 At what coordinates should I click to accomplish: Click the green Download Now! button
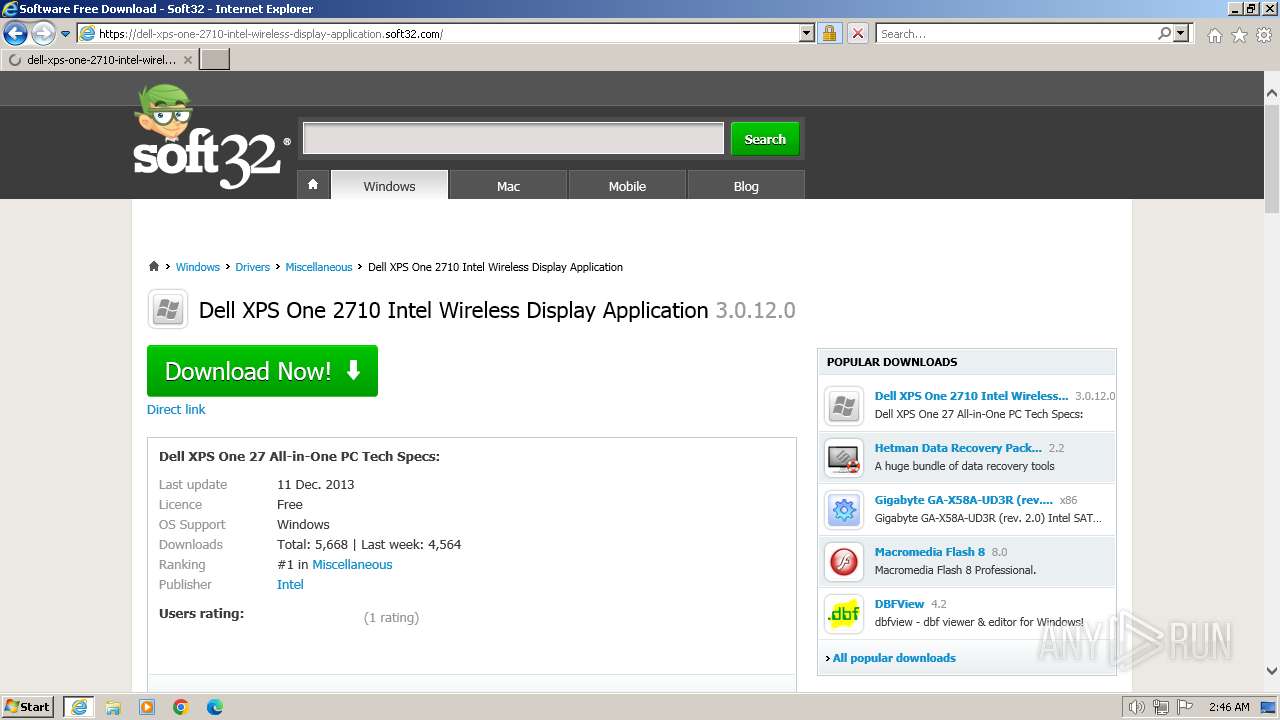pos(262,371)
